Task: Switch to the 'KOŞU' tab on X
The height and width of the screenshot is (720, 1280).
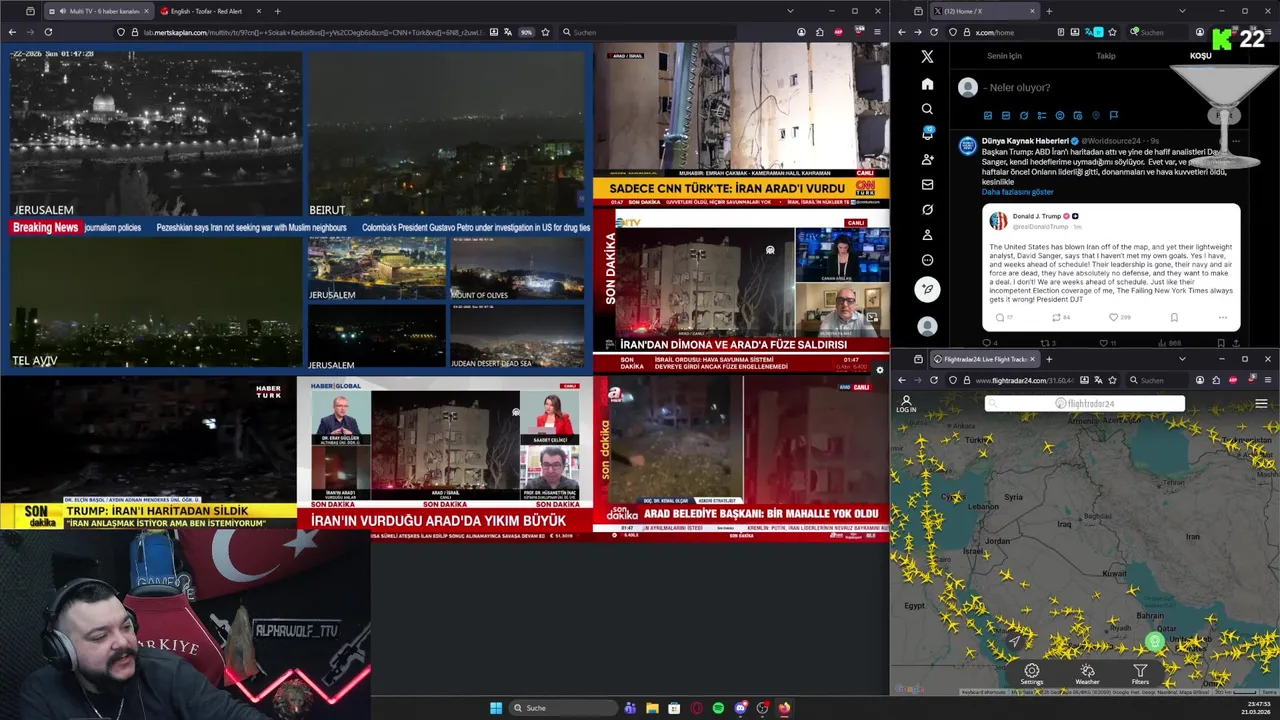Action: 1200,56
